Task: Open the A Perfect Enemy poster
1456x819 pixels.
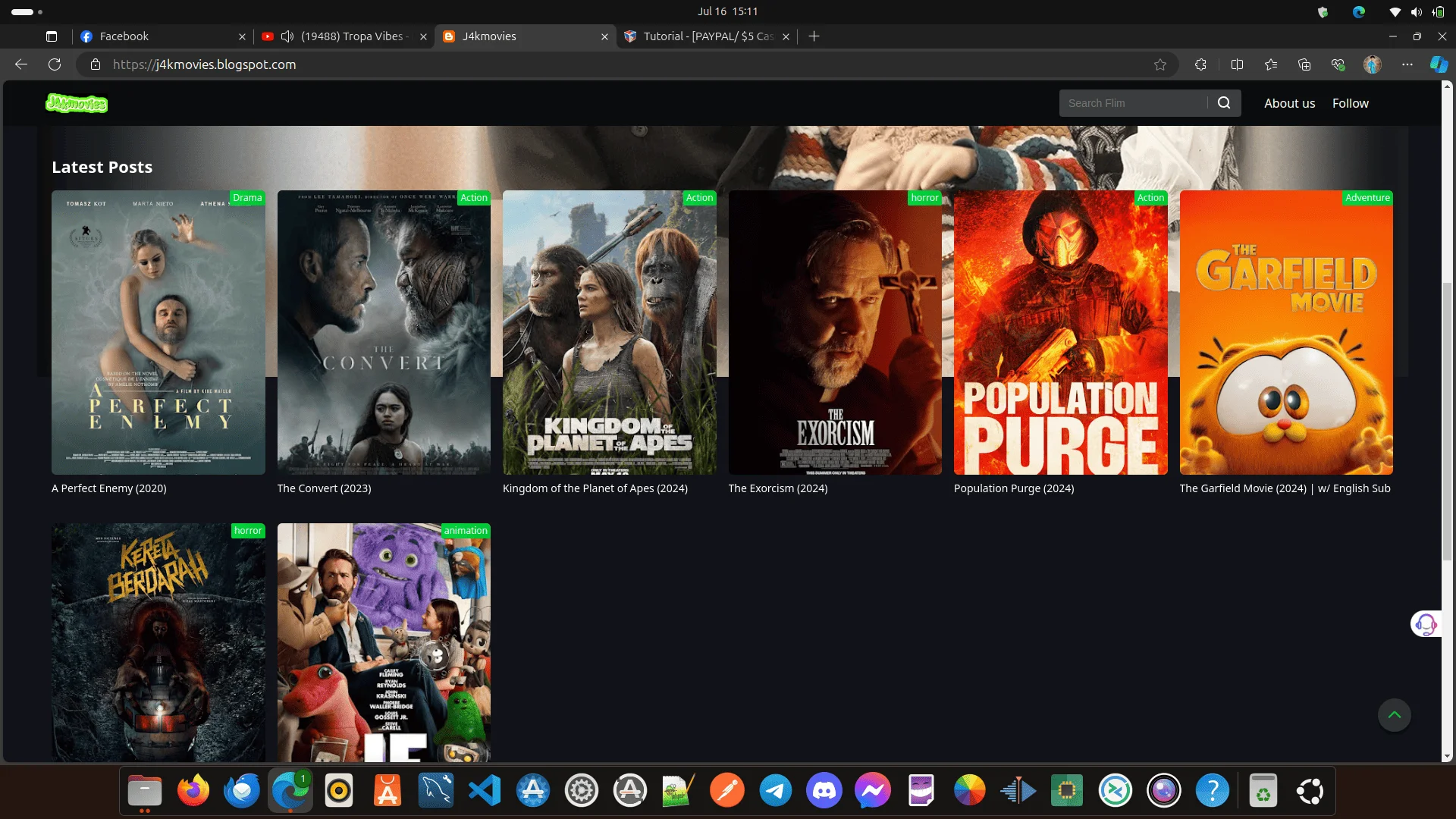Action: coord(158,332)
